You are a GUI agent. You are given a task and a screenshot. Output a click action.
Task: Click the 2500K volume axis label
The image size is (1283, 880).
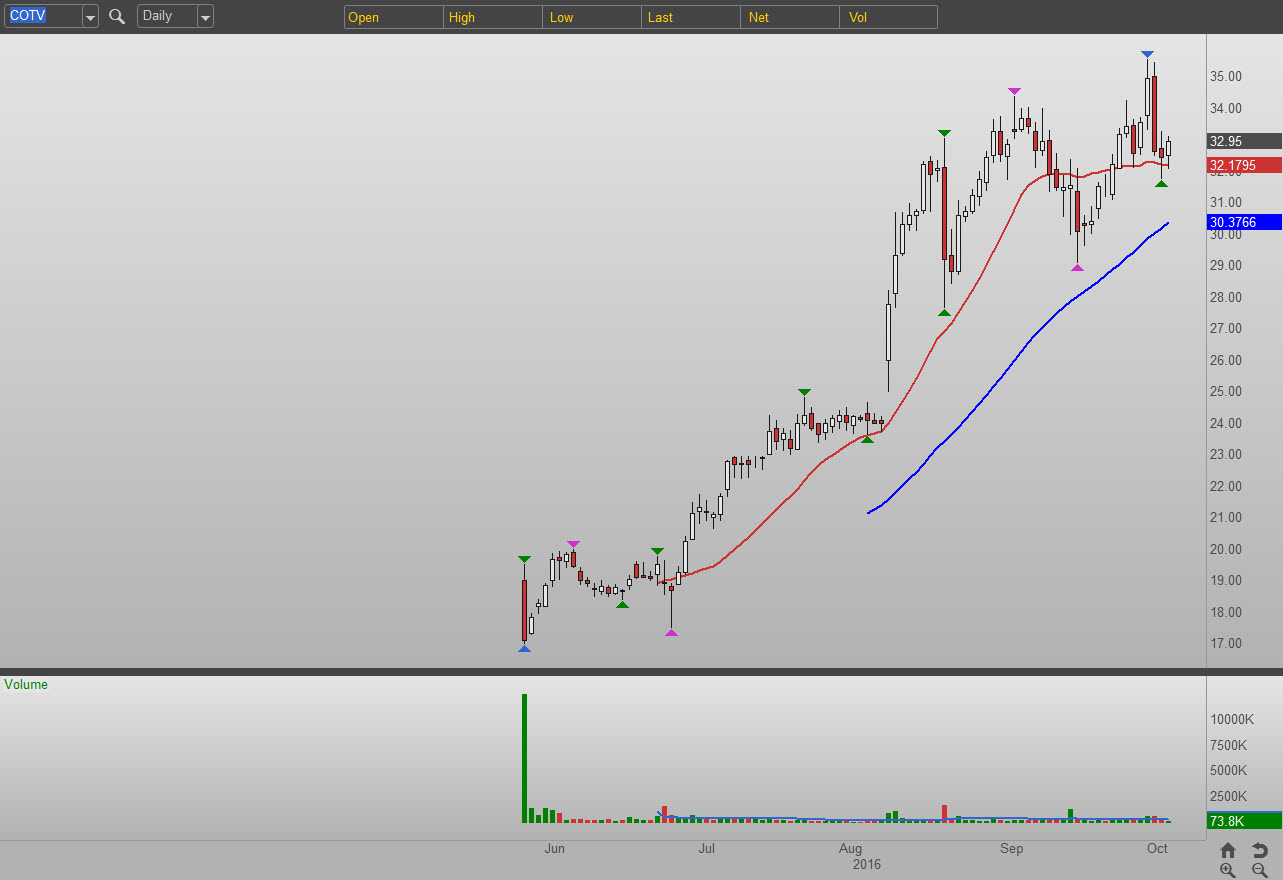(x=1229, y=797)
